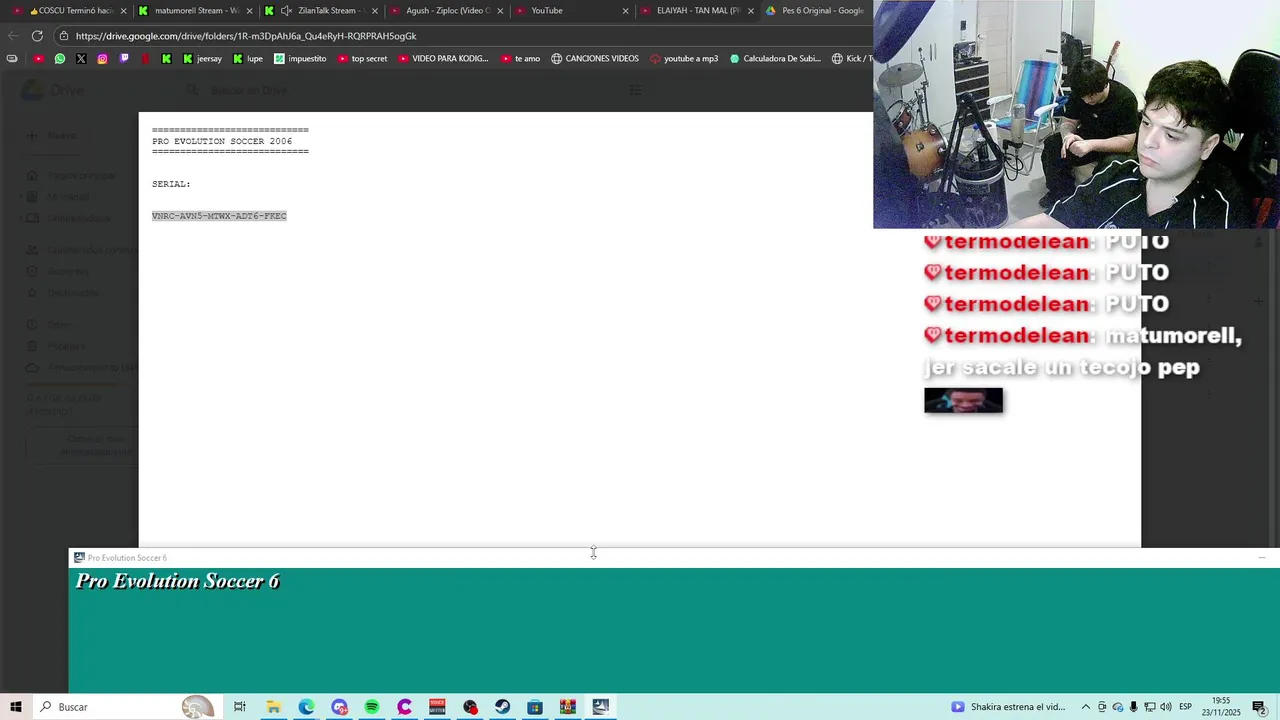The height and width of the screenshot is (720, 1280).
Task: Open the VIDEO PARA KODIG bookmark
Action: pyautogui.click(x=443, y=59)
